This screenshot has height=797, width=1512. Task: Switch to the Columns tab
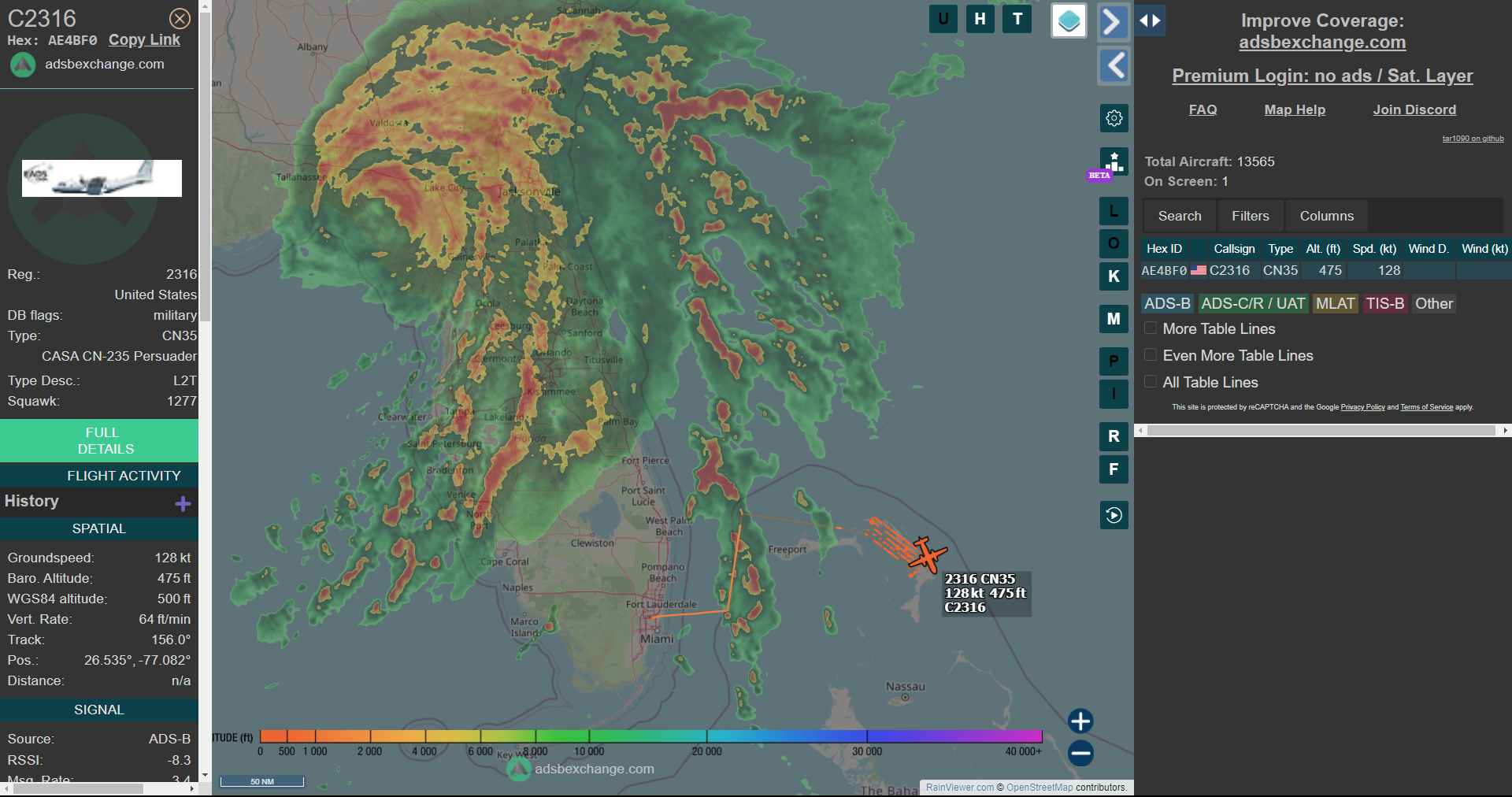coord(1326,216)
